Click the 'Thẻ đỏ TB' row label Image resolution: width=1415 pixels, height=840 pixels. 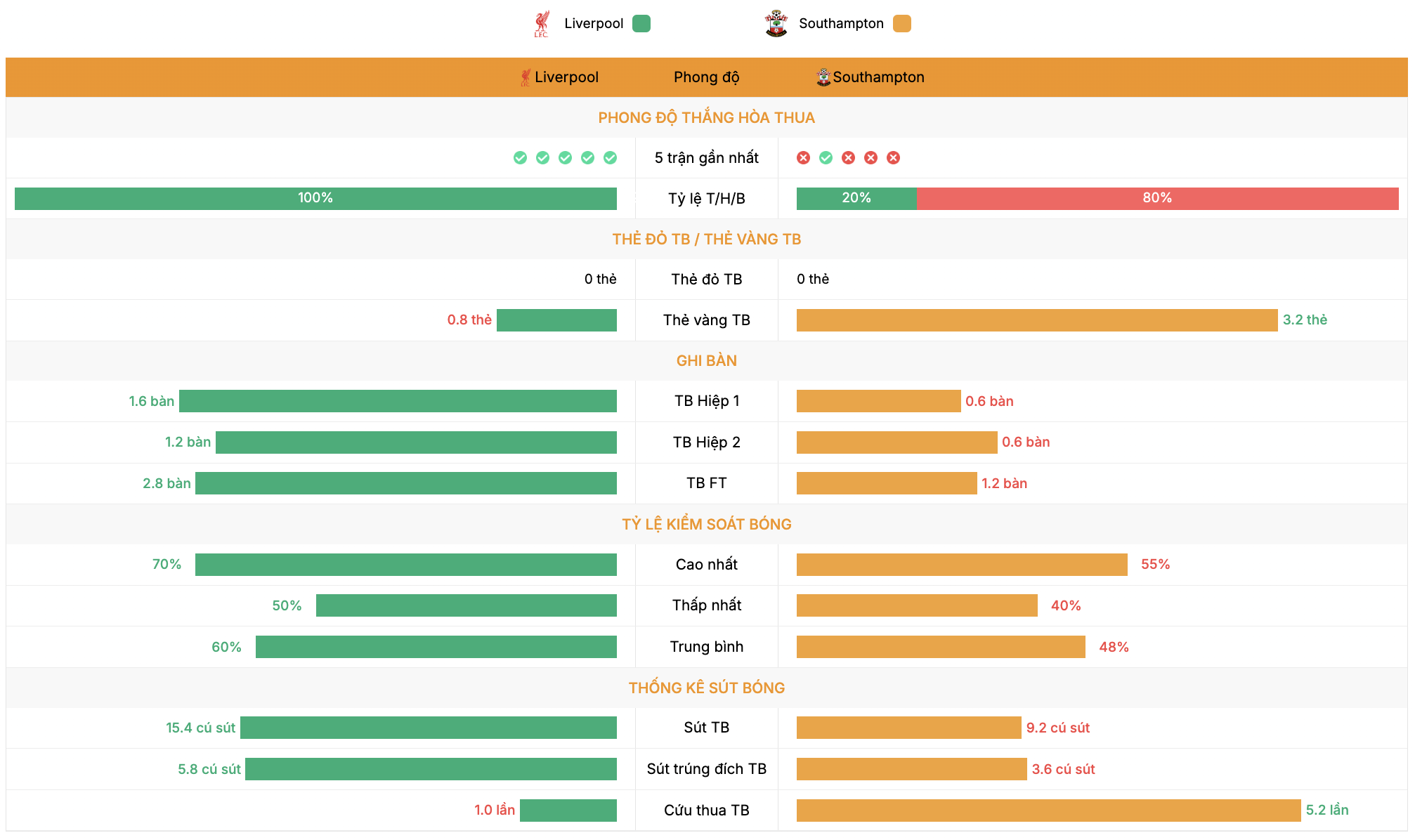click(x=706, y=280)
